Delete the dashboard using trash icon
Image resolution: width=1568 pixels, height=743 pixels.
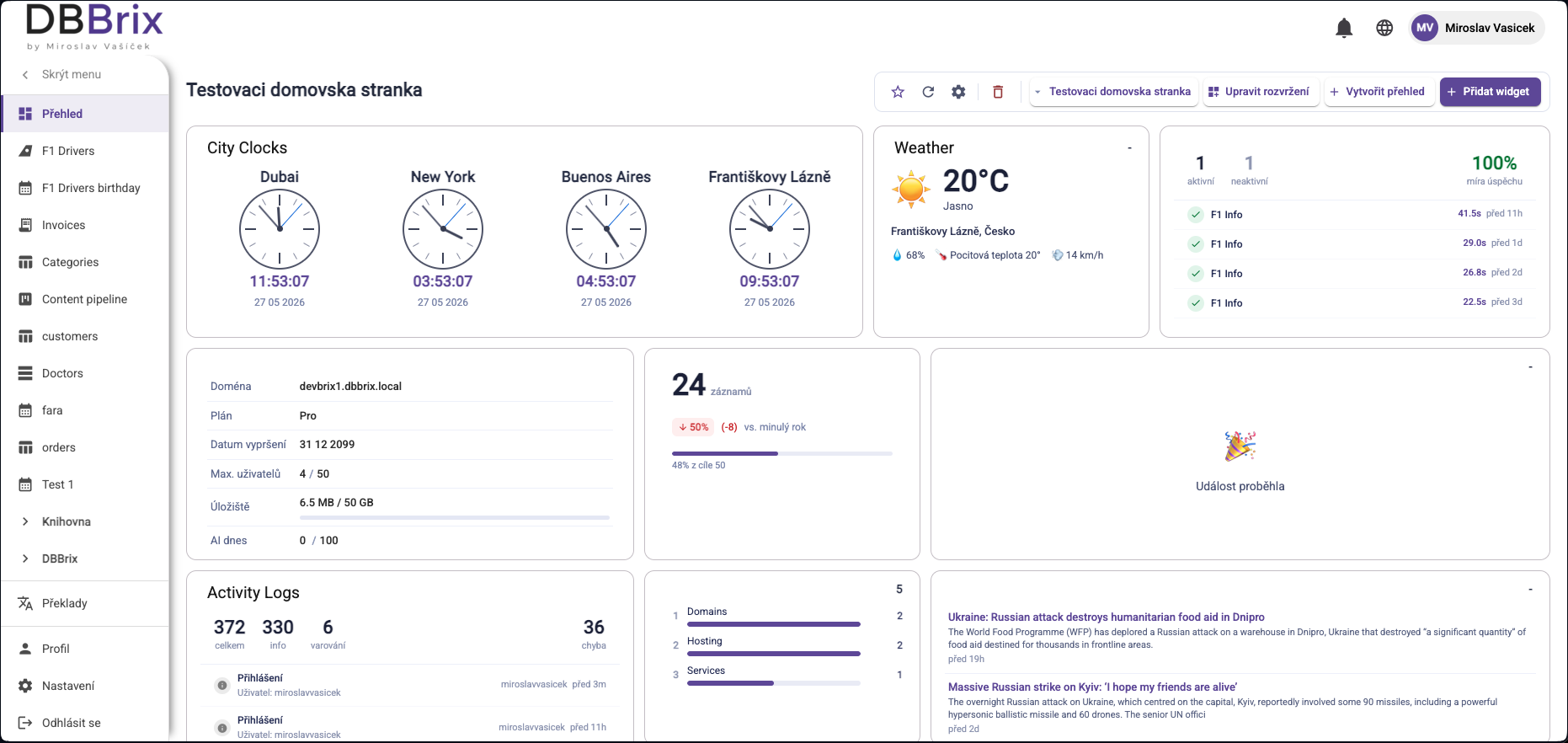[998, 92]
